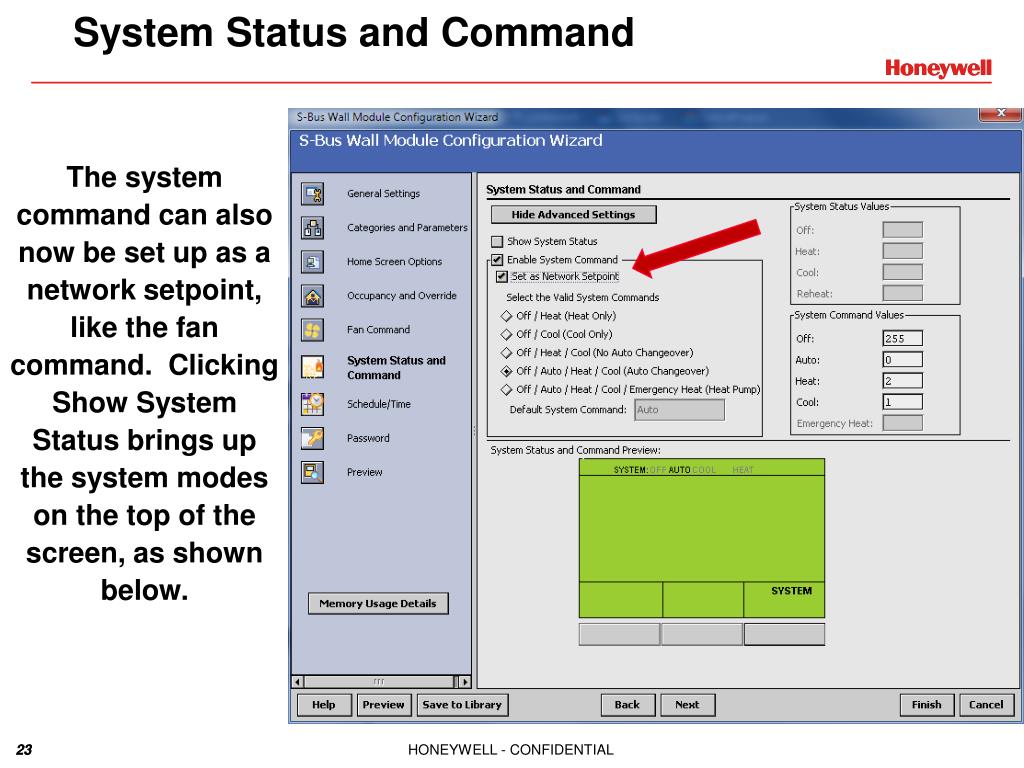Toggle Set as Network Setpoint checkbox
The image size is (1024, 768).
(502, 277)
